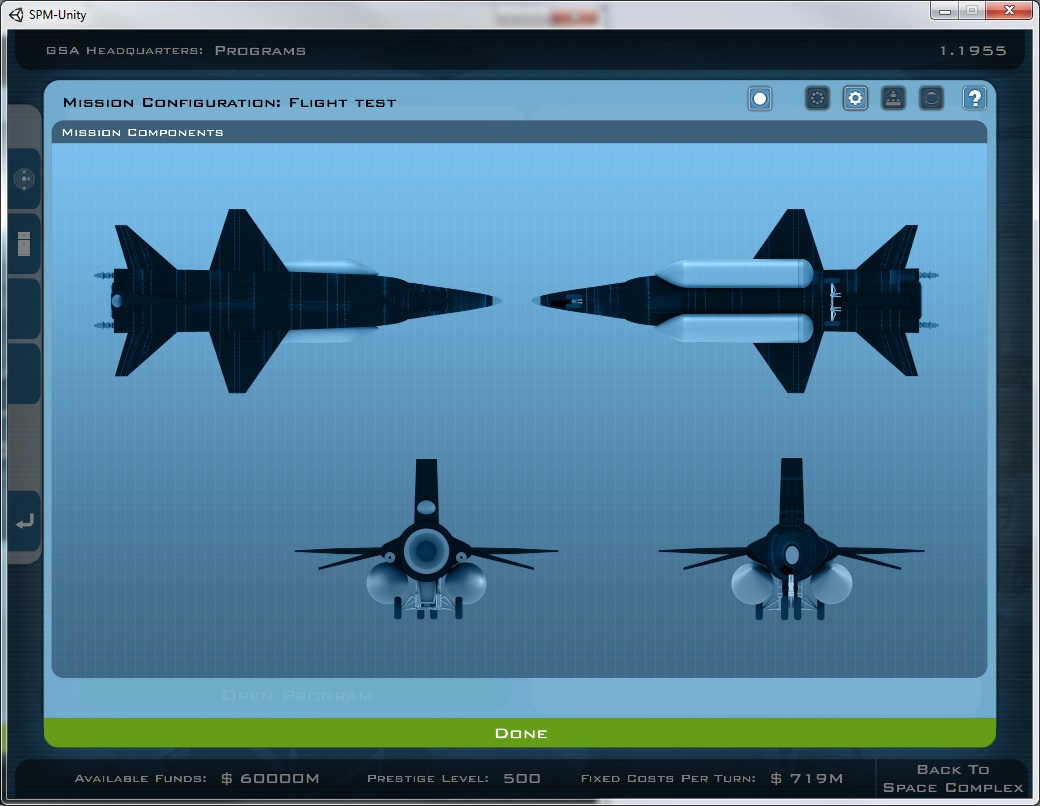
Task: Close the SPM-Unity window
Action: point(1009,10)
